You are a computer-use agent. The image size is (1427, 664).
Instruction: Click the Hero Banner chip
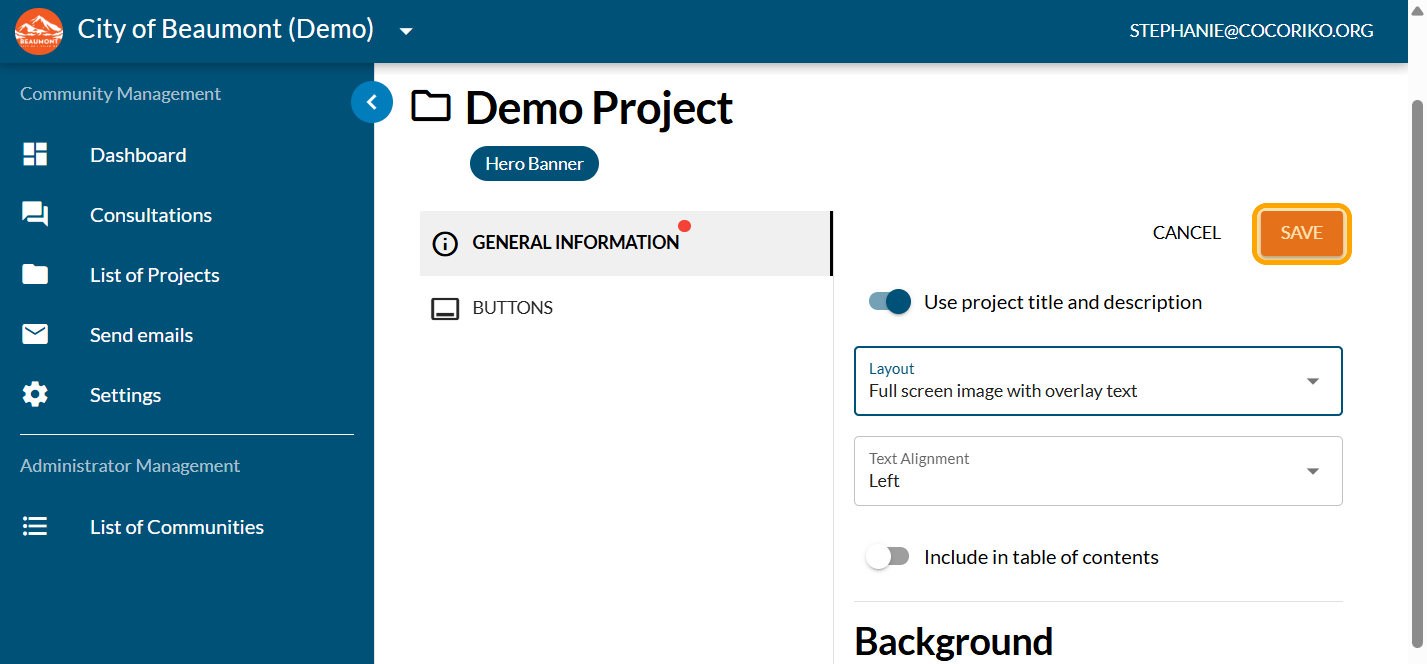(x=534, y=164)
